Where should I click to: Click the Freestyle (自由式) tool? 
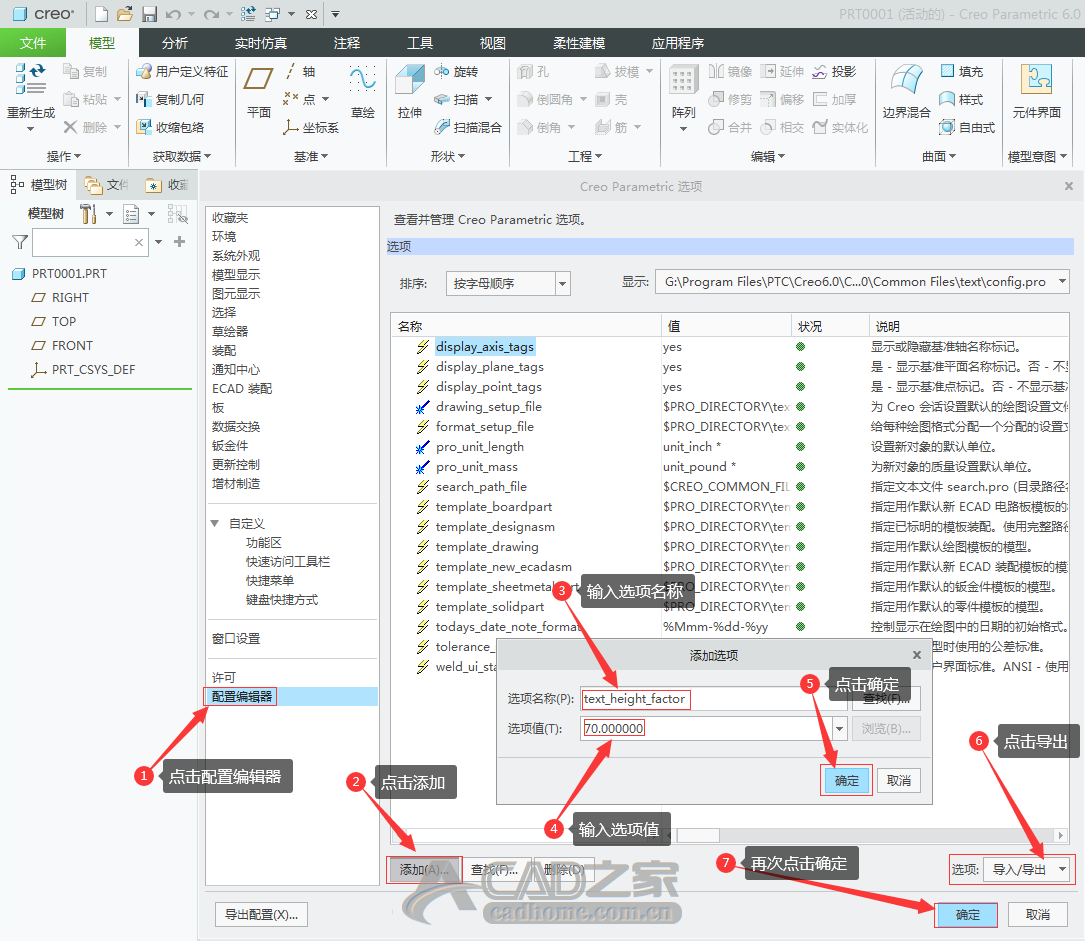967,127
